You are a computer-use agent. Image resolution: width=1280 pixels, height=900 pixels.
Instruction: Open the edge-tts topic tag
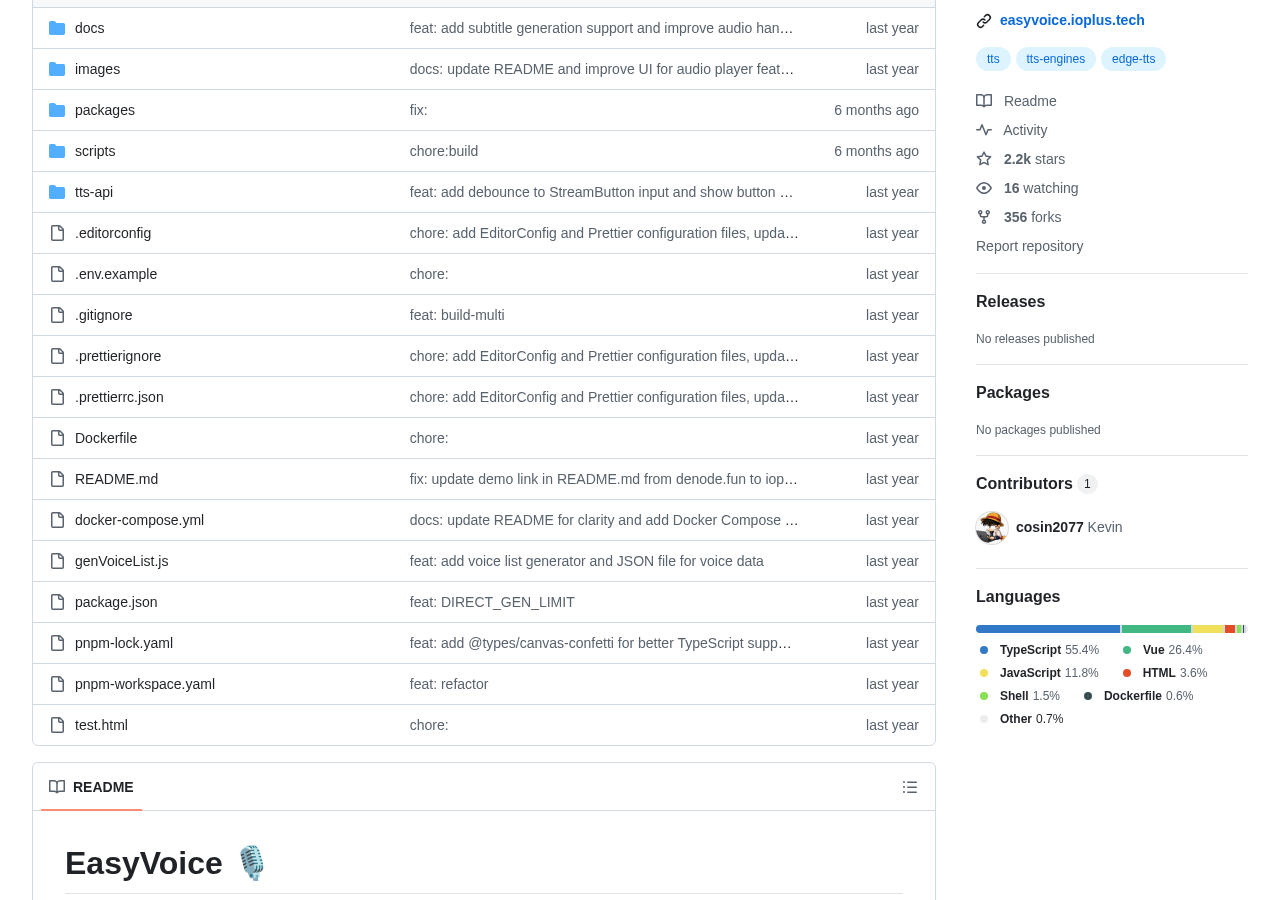[1133, 59]
